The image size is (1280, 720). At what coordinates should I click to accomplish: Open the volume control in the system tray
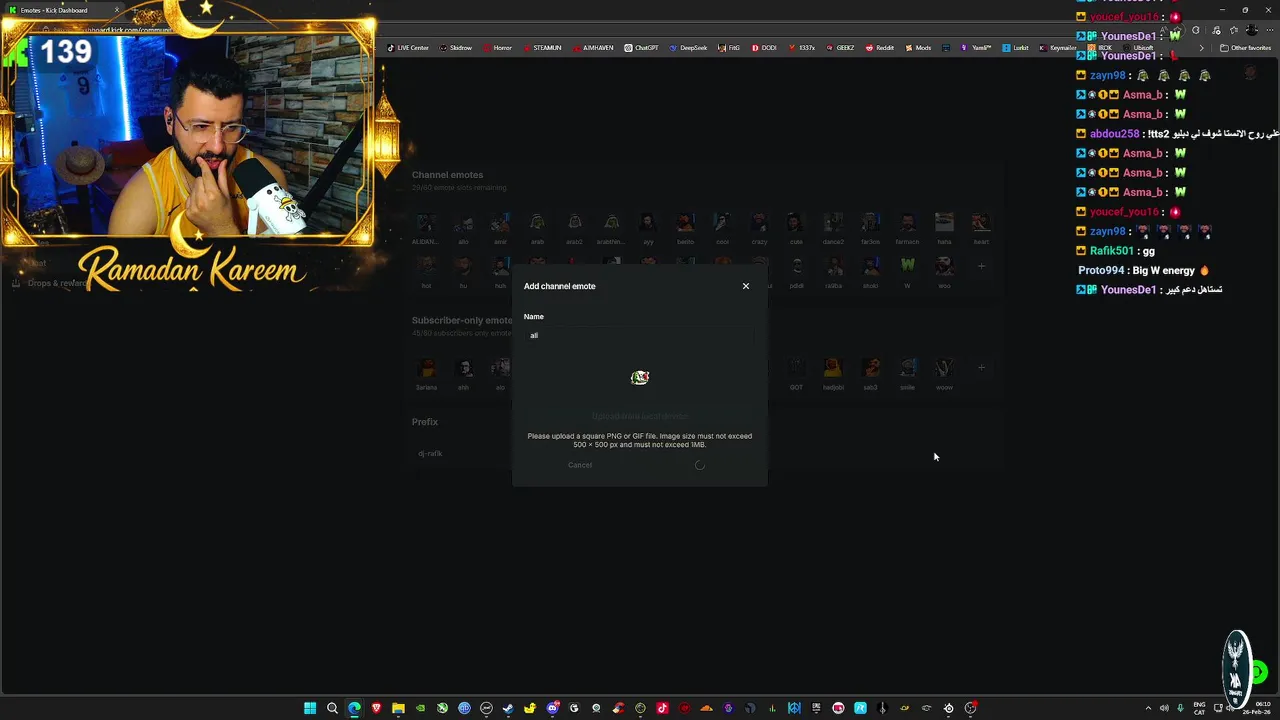1164,708
